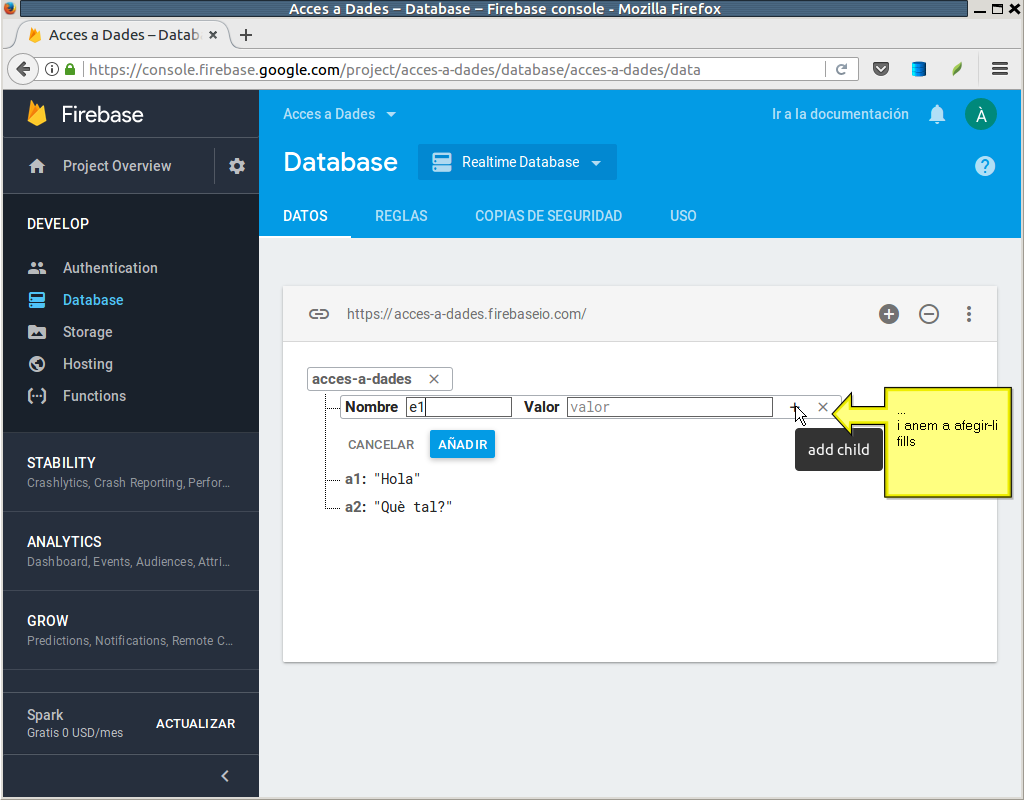Open the Firefox hamburger menu

tap(1000, 69)
